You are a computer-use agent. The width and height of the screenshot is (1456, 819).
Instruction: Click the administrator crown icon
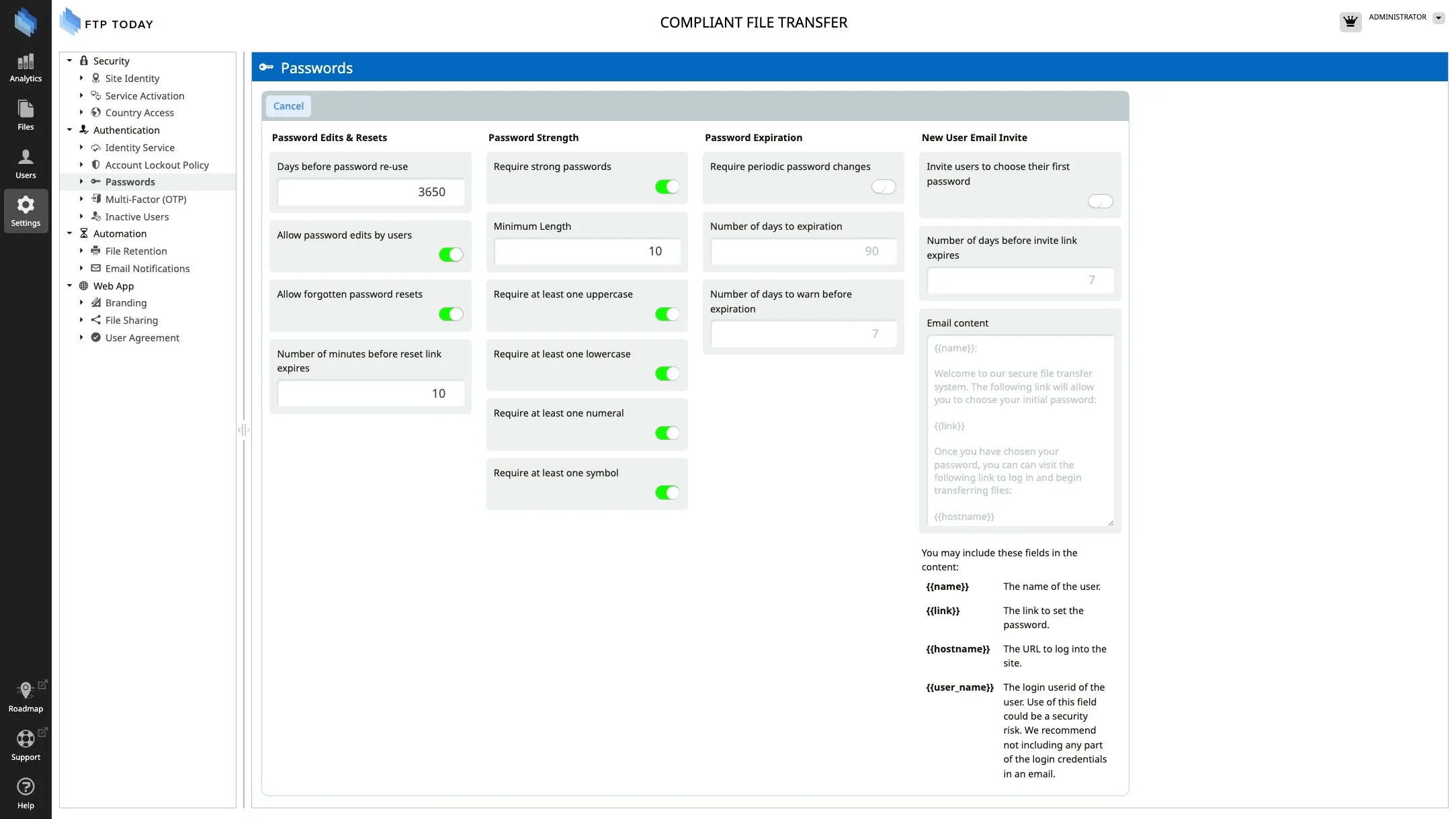1350,21
